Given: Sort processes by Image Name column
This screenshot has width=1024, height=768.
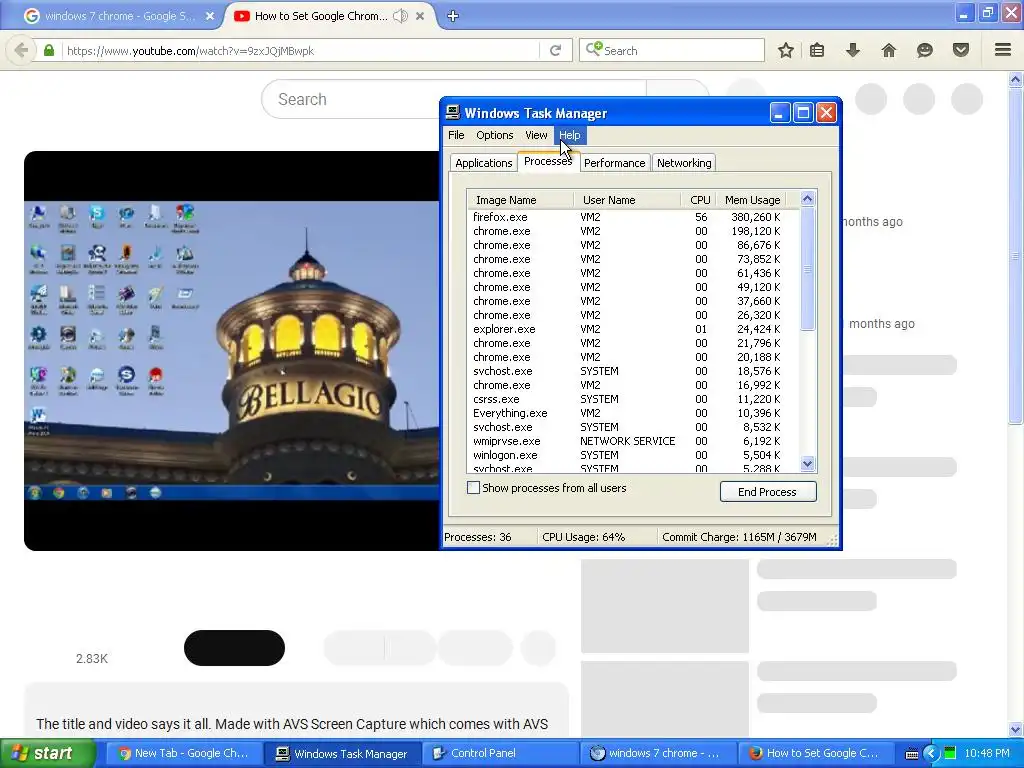Looking at the screenshot, I should [x=520, y=200].
